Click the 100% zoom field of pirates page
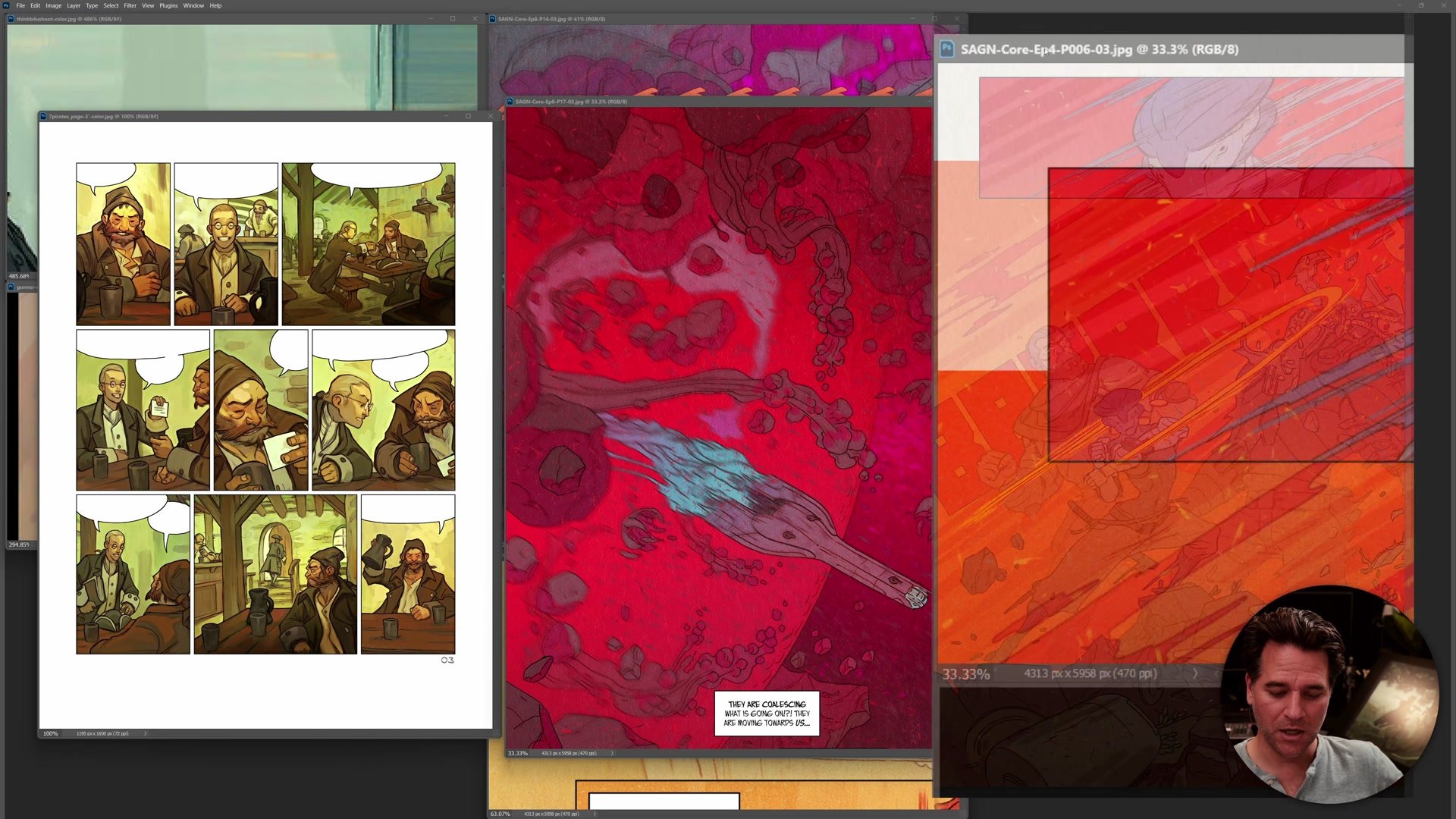The image size is (1456, 819). 51,733
